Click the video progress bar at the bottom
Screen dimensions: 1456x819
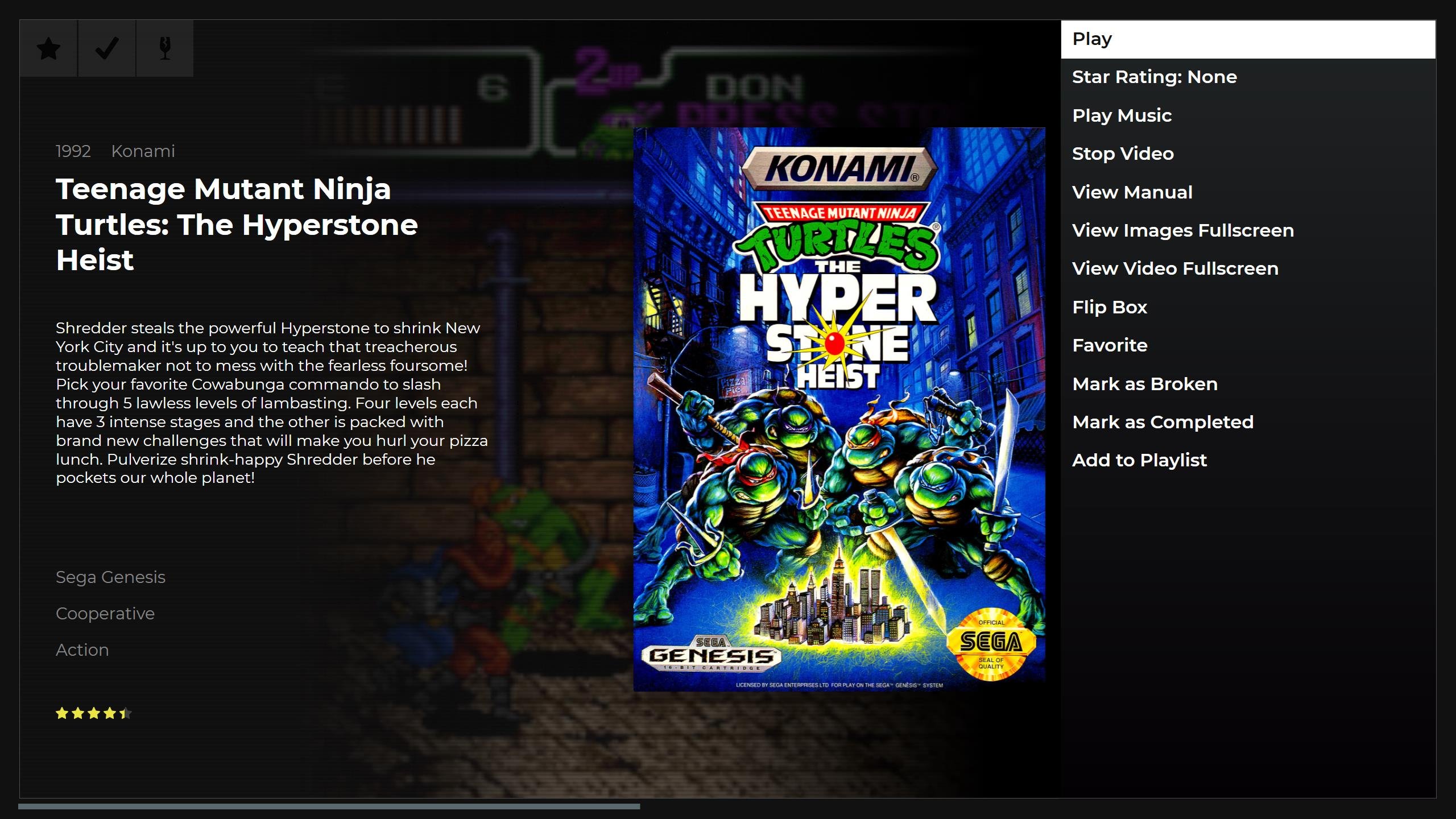click(329, 806)
